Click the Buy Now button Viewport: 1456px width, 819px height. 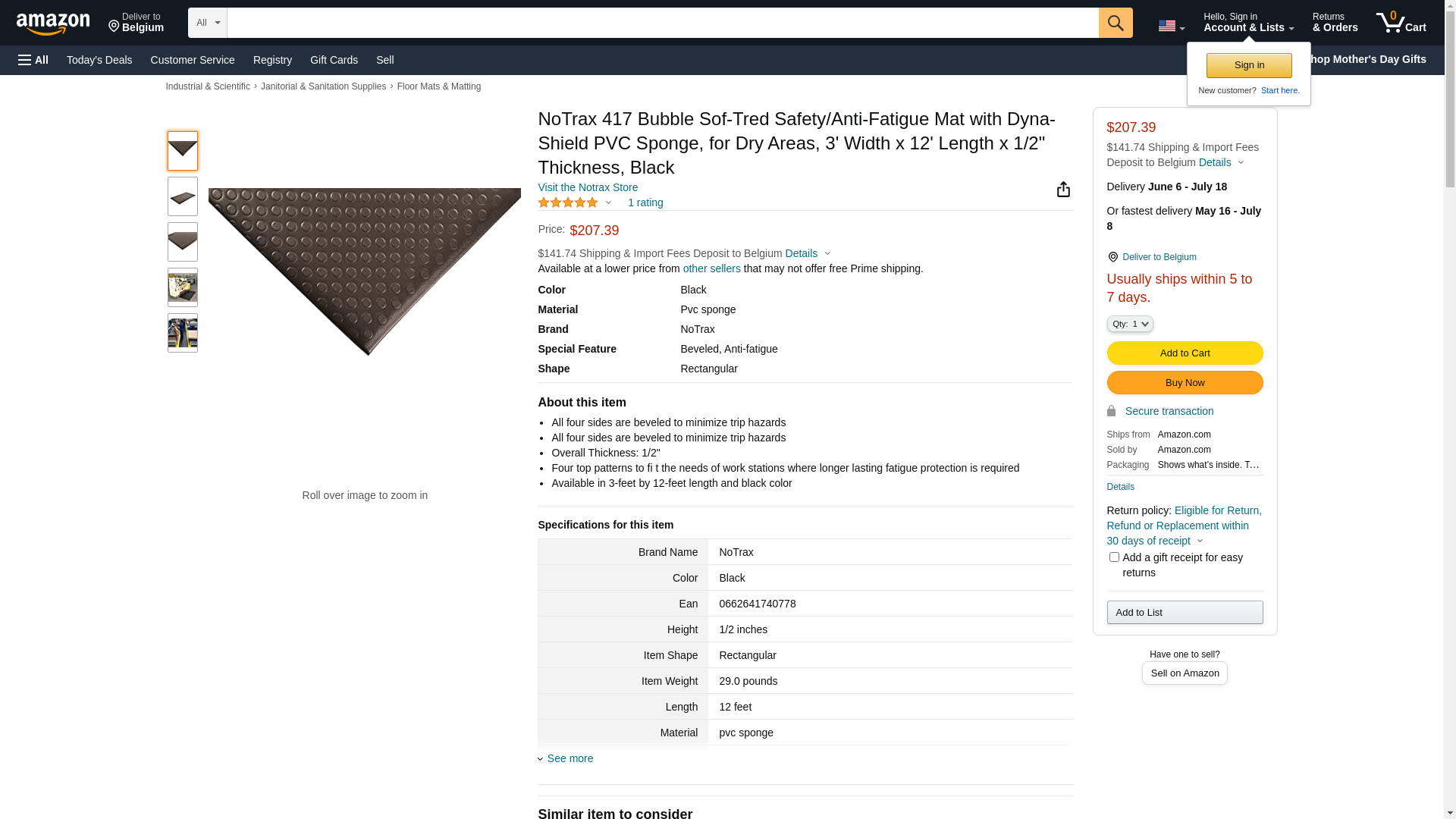tap(1185, 383)
